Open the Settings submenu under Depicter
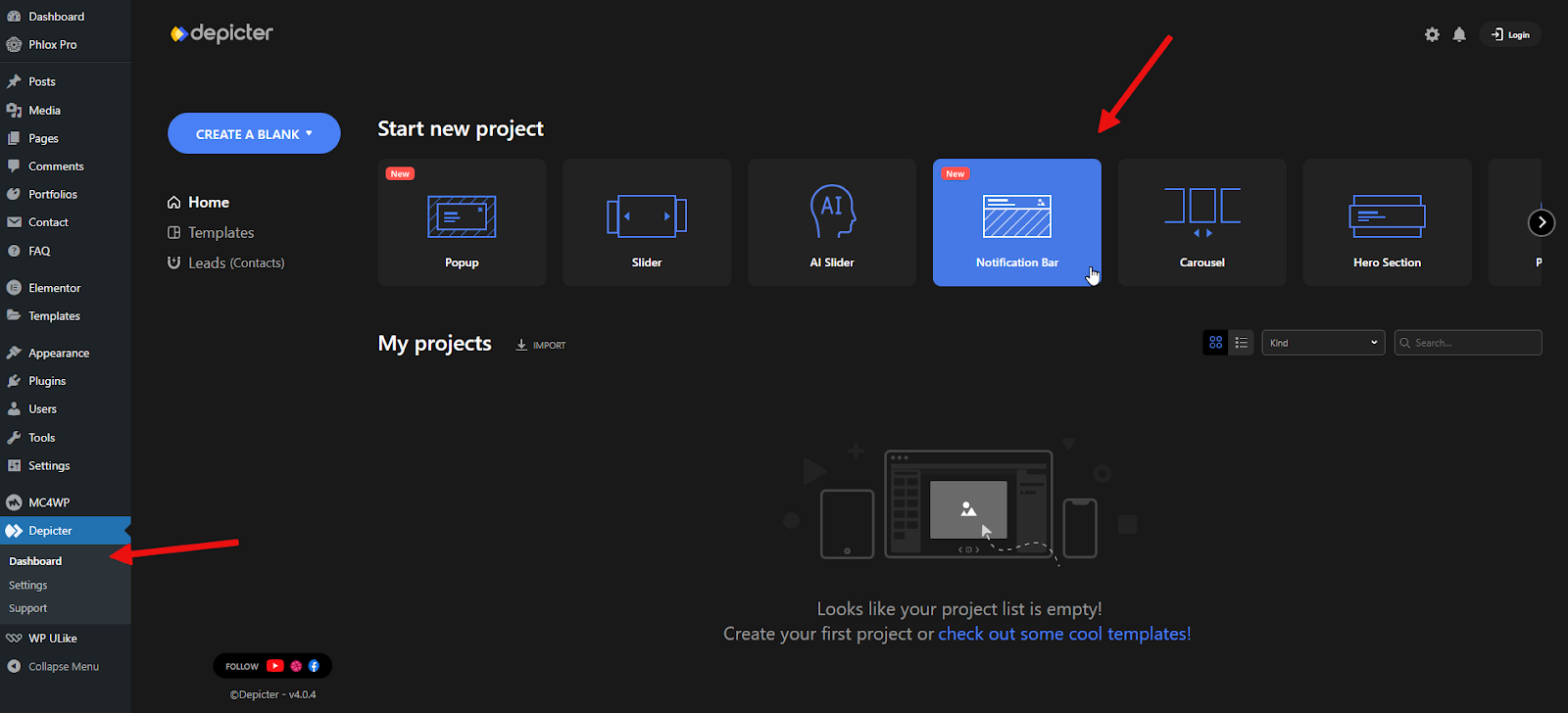 [x=27, y=585]
